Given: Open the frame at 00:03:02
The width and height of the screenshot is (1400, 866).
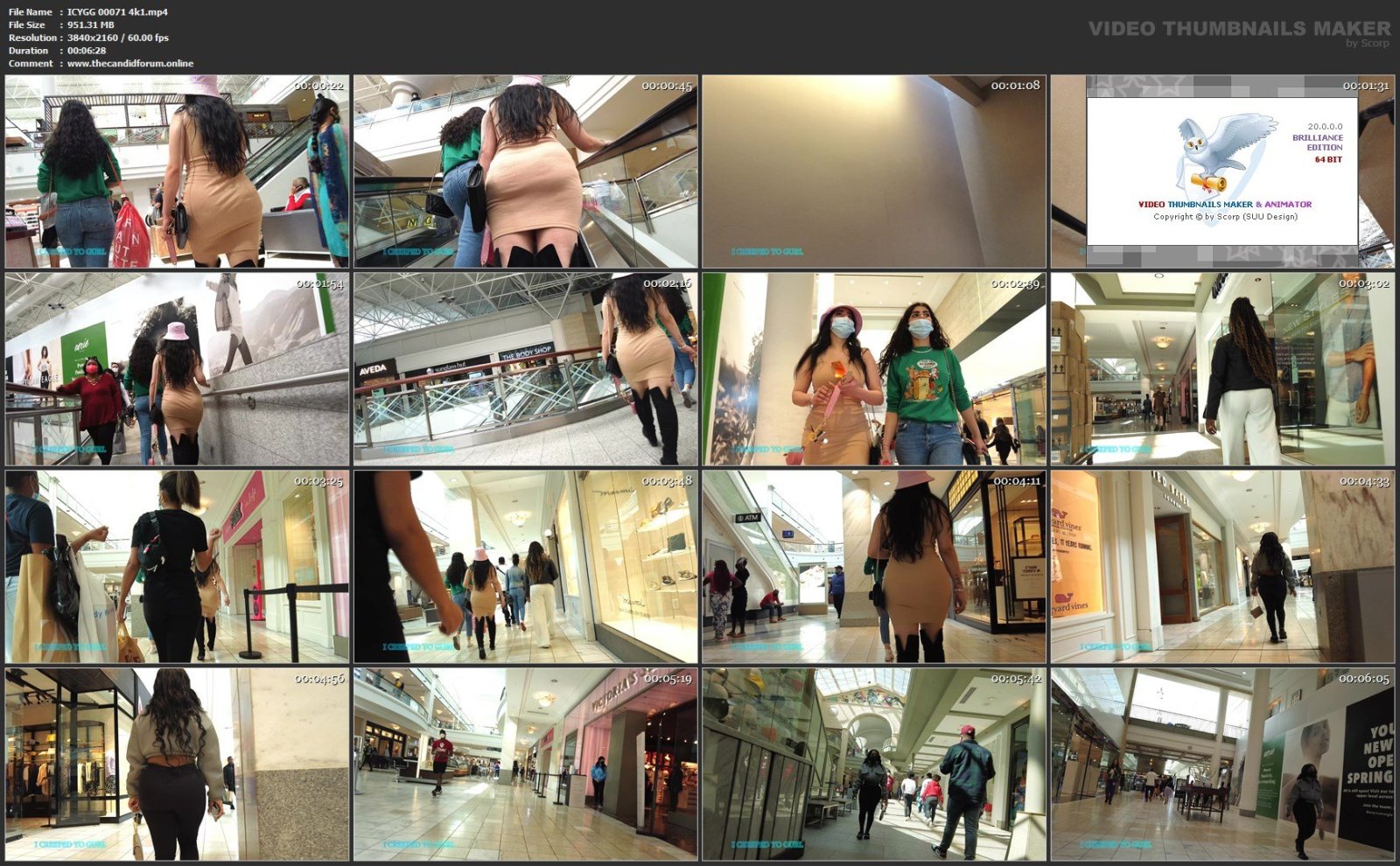Looking at the screenshot, I should tap(1222, 369).
